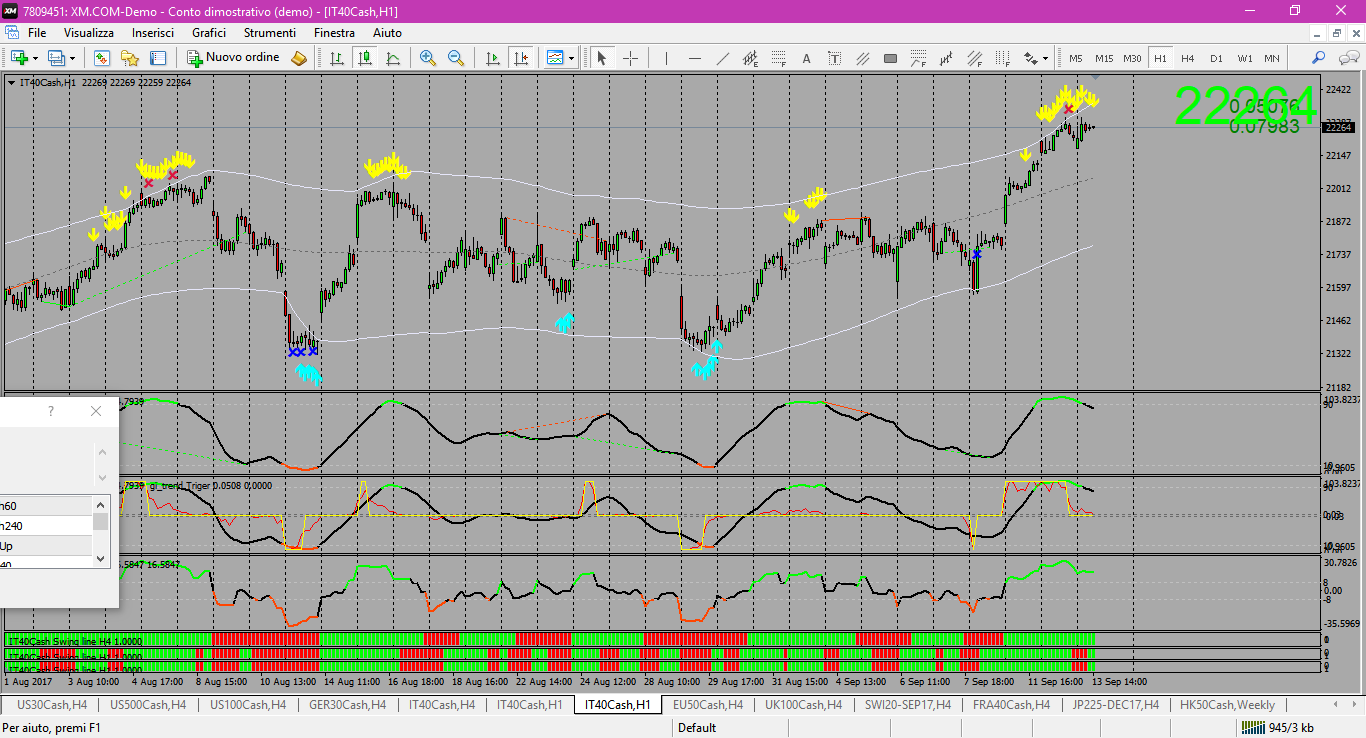Switch to HK50Cash,Weekly chart tab
Image resolution: width=1366 pixels, height=738 pixels.
[x=1227, y=705]
